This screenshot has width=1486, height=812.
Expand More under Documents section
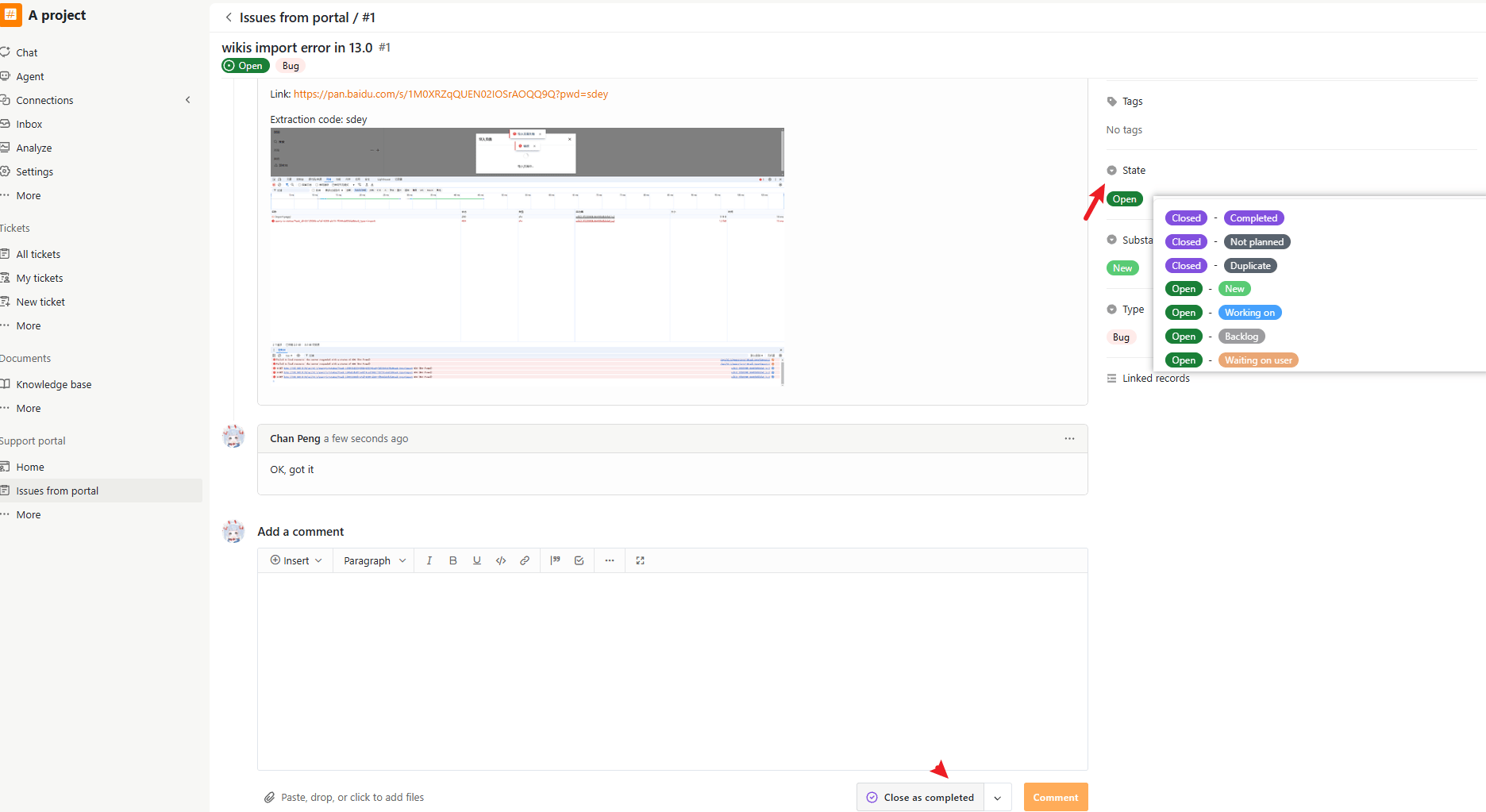point(29,408)
